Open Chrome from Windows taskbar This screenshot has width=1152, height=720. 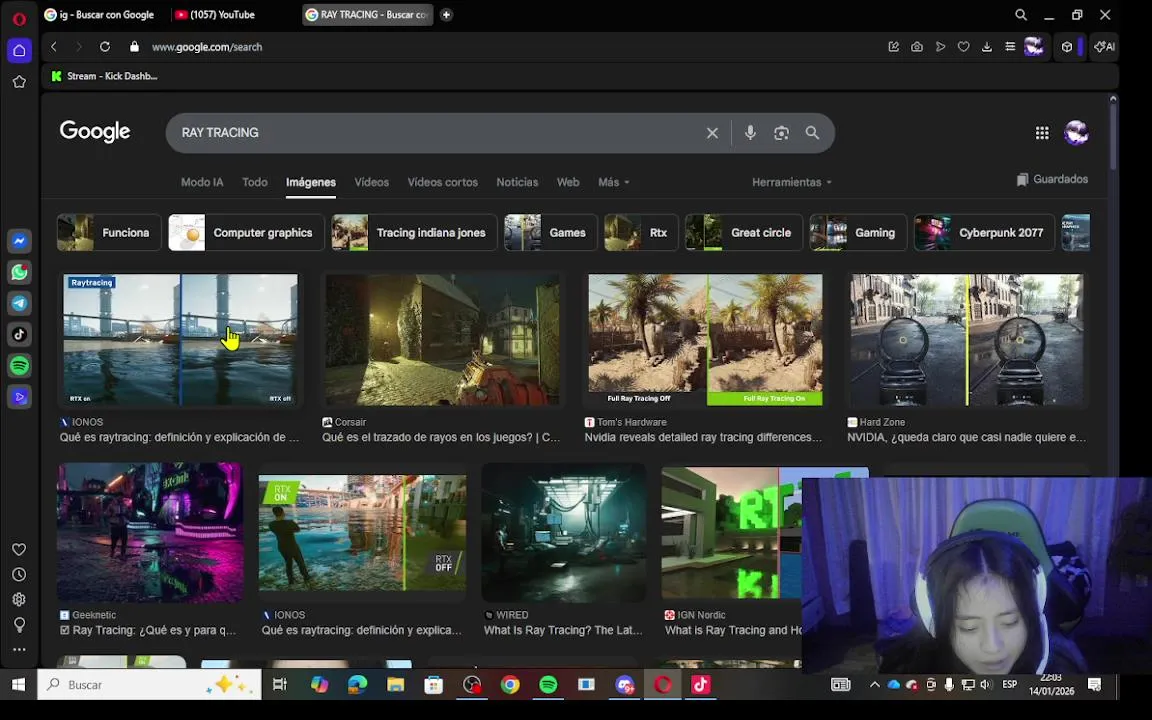510,685
